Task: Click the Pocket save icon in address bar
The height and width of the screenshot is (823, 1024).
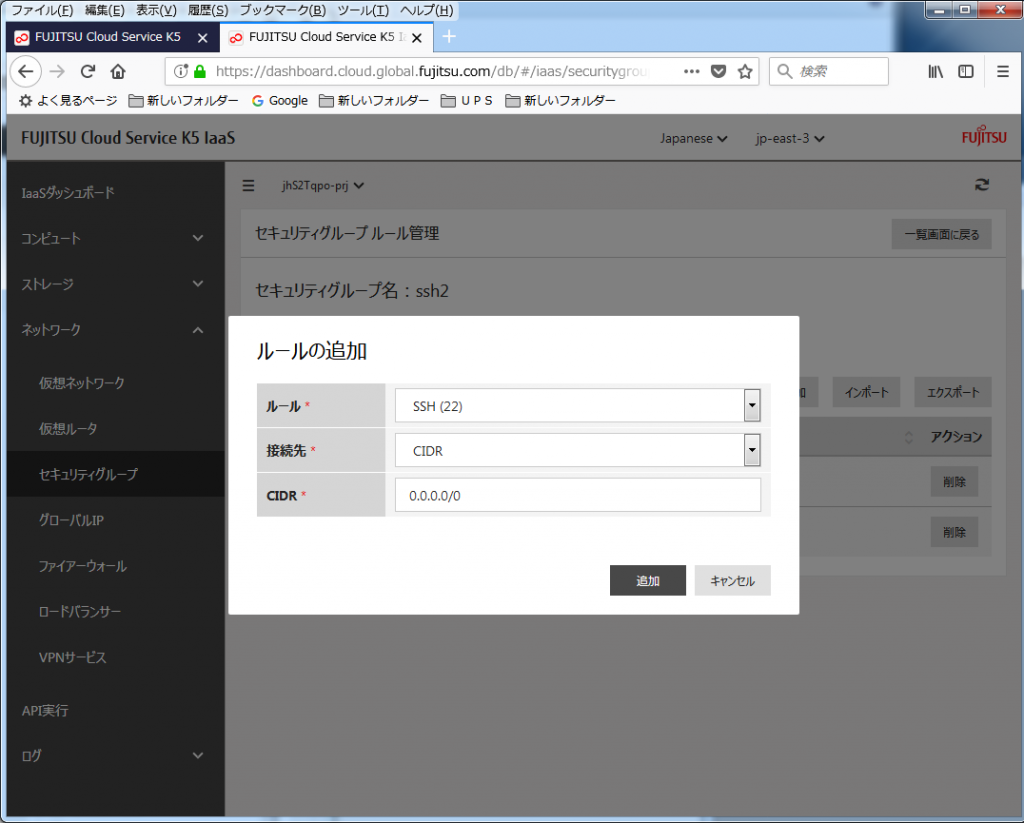Action: [718, 71]
